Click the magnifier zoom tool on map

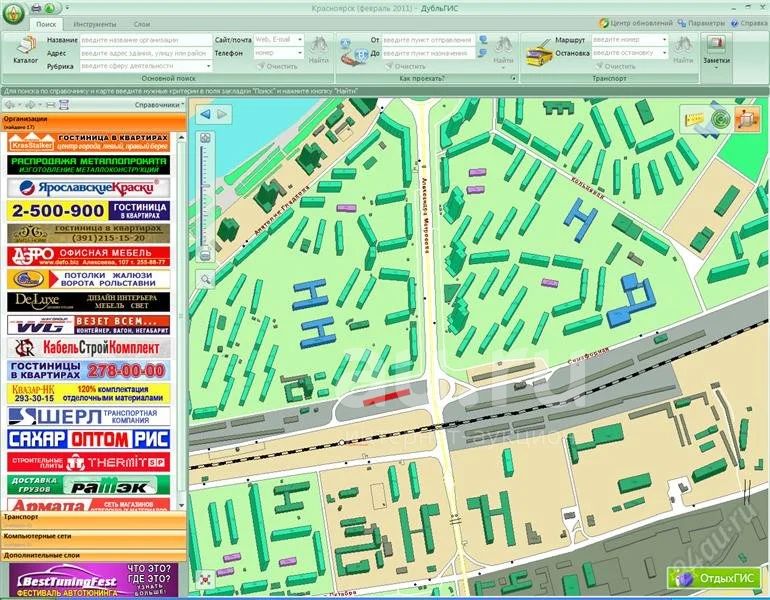(x=205, y=279)
